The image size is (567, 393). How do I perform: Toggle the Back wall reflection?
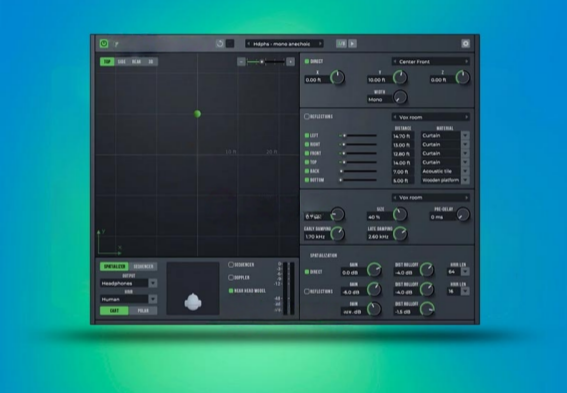[x=307, y=171]
